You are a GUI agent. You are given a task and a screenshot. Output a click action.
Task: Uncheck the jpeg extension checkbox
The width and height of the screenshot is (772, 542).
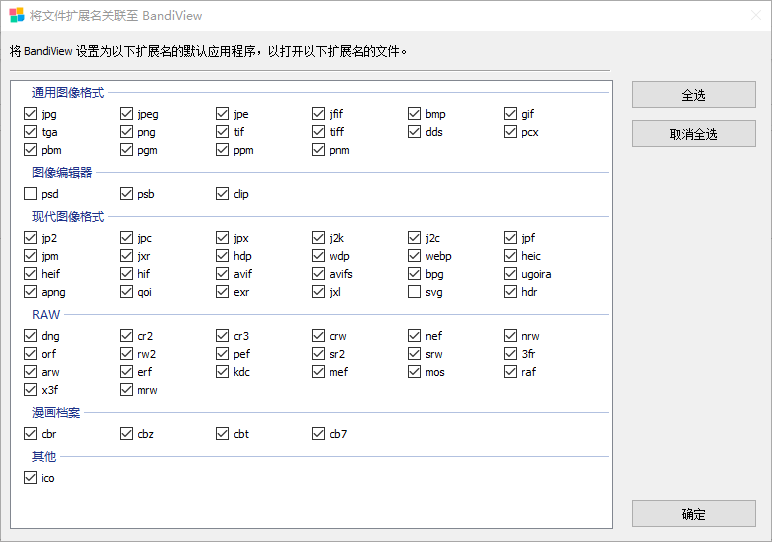point(127,114)
